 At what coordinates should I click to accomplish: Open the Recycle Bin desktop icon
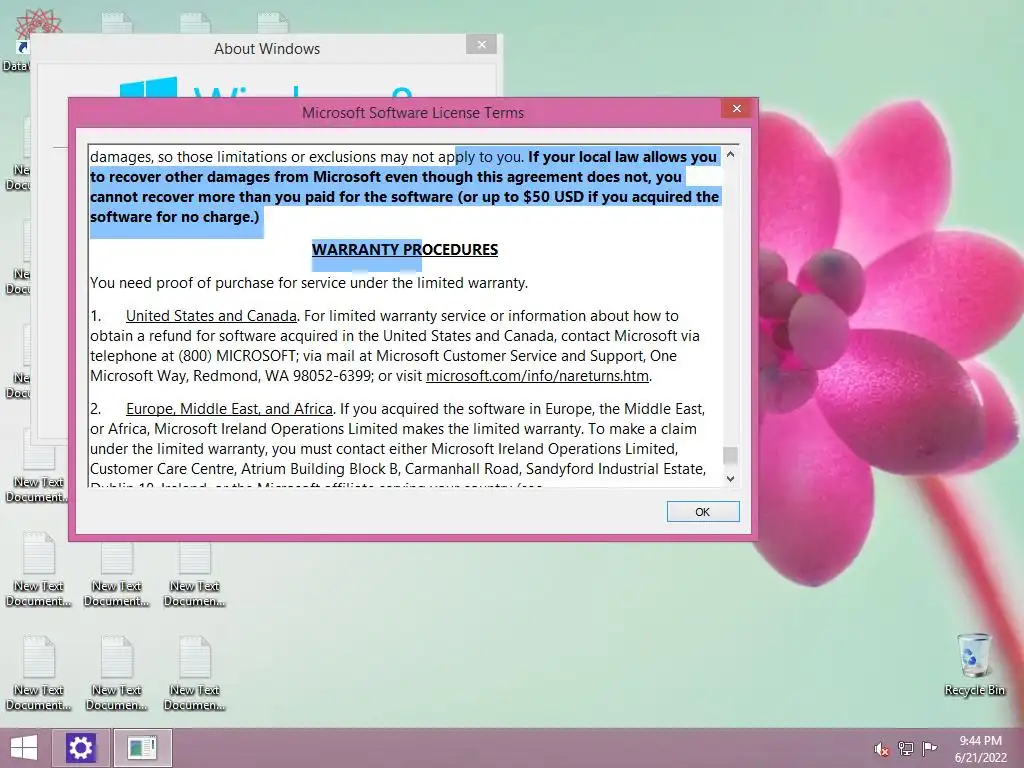coord(974,664)
